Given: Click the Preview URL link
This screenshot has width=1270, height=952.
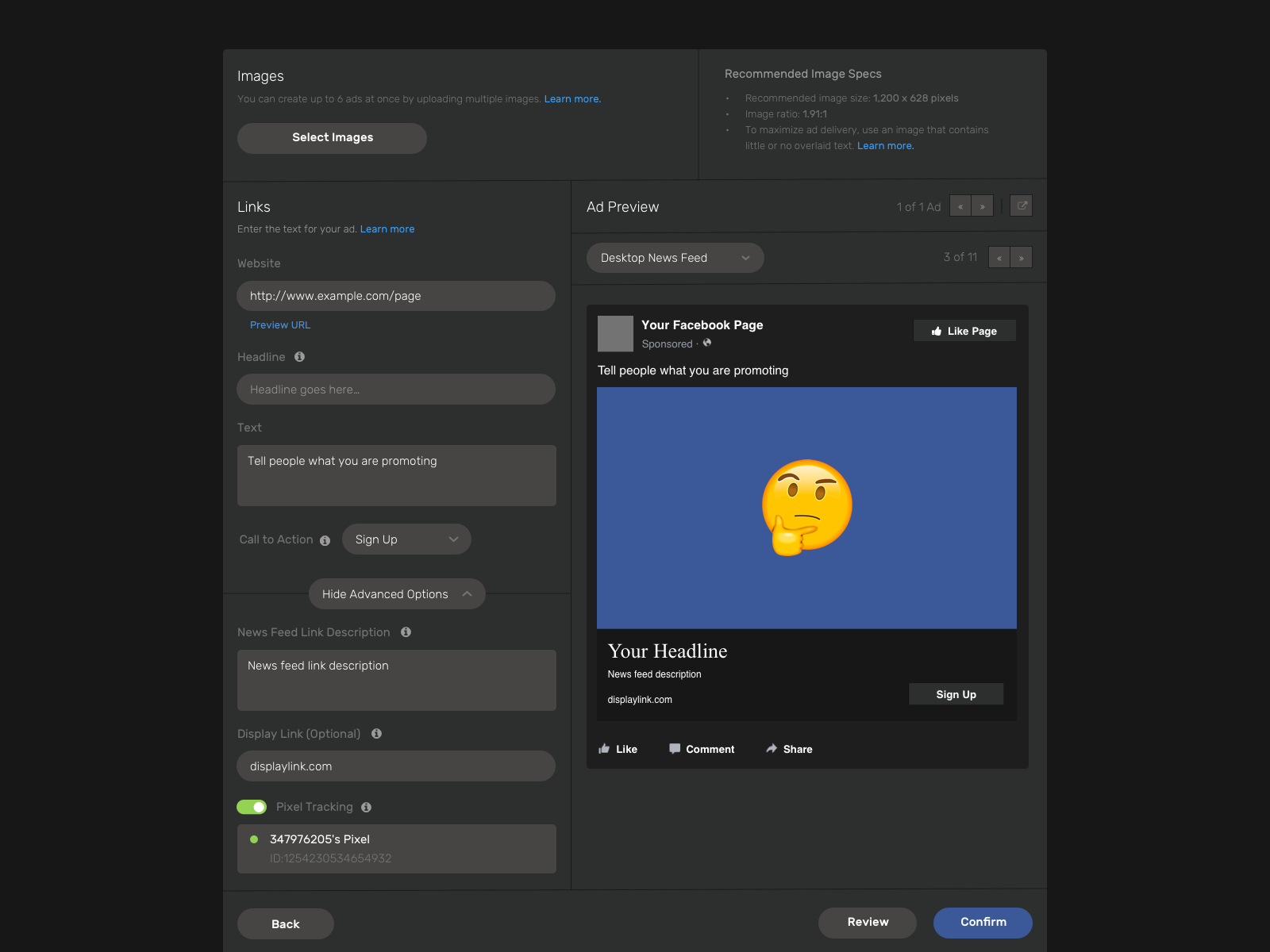Looking at the screenshot, I should tap(279, 324).
